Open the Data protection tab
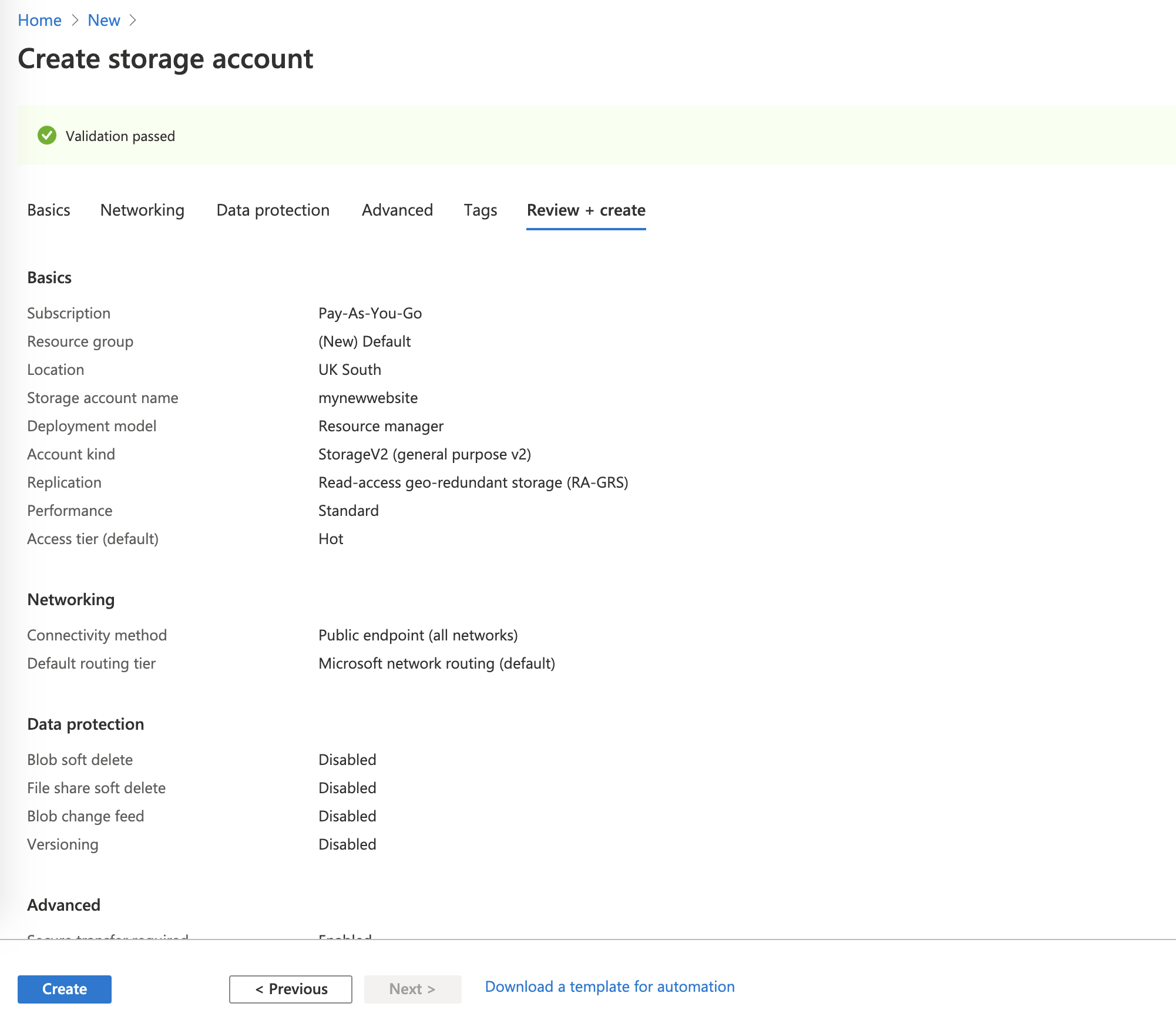Image resolution: width=1176 pixels, height=1020 pixels. click(x=273, y=210)
